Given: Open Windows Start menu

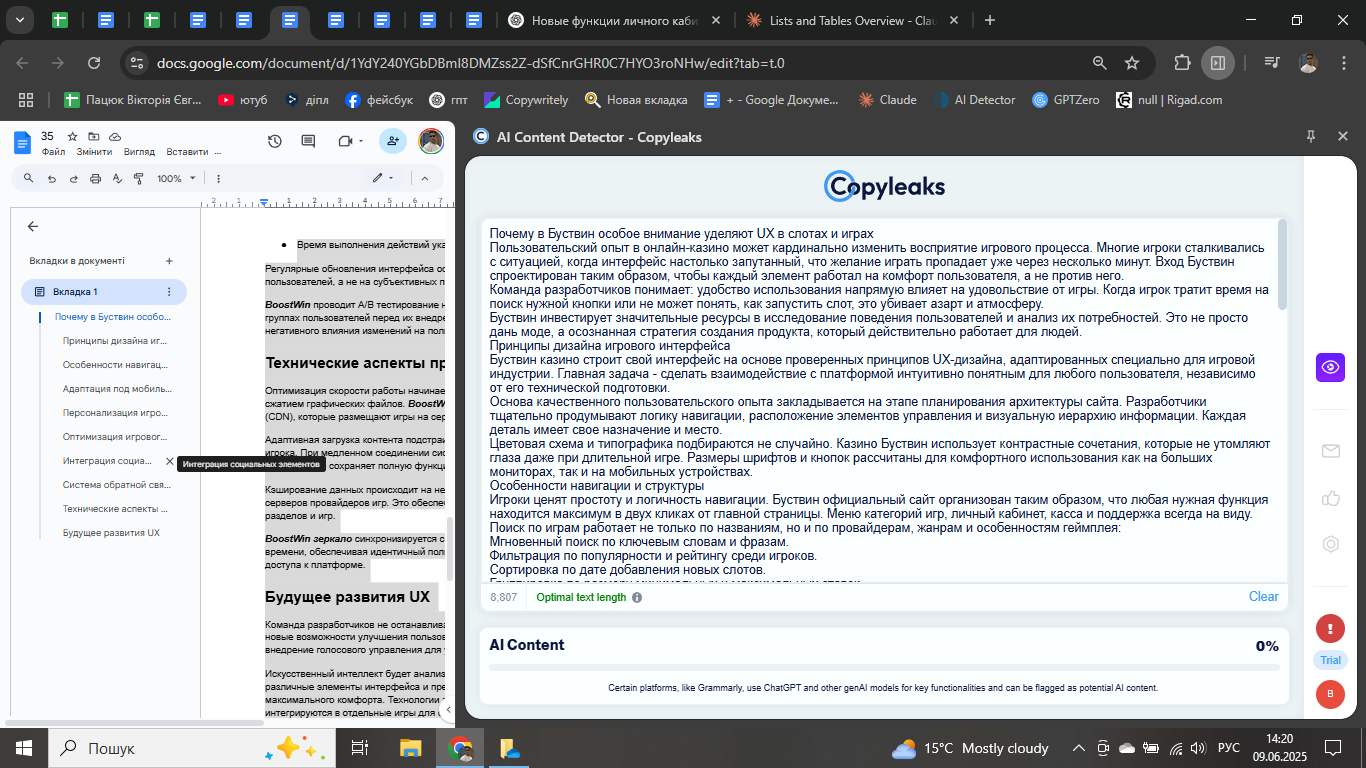Looking at the screenshot, I should coord(23,748).
